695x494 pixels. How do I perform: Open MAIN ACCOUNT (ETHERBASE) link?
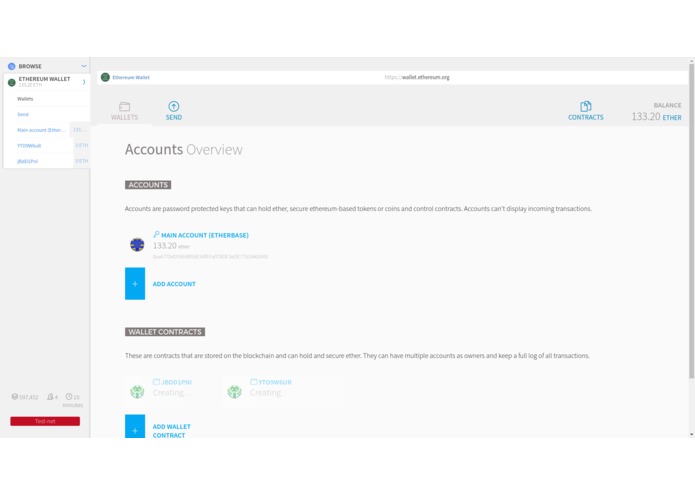[x=205, y=235]
